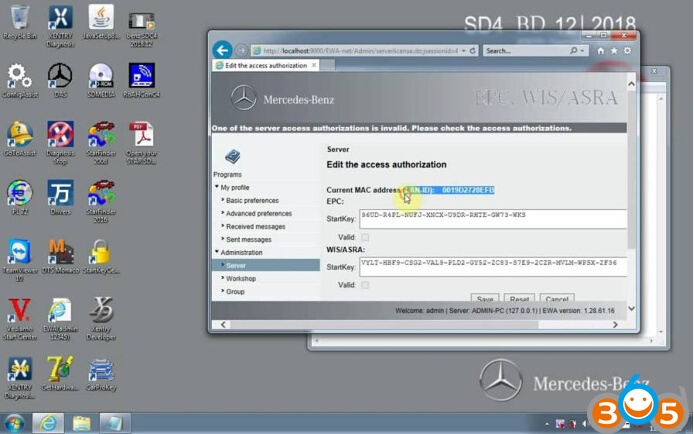The width and height of the screenshot is (694, 434).
Task: Tick the WIS/ASRA Valid checkbox
Action: point(365,285)
